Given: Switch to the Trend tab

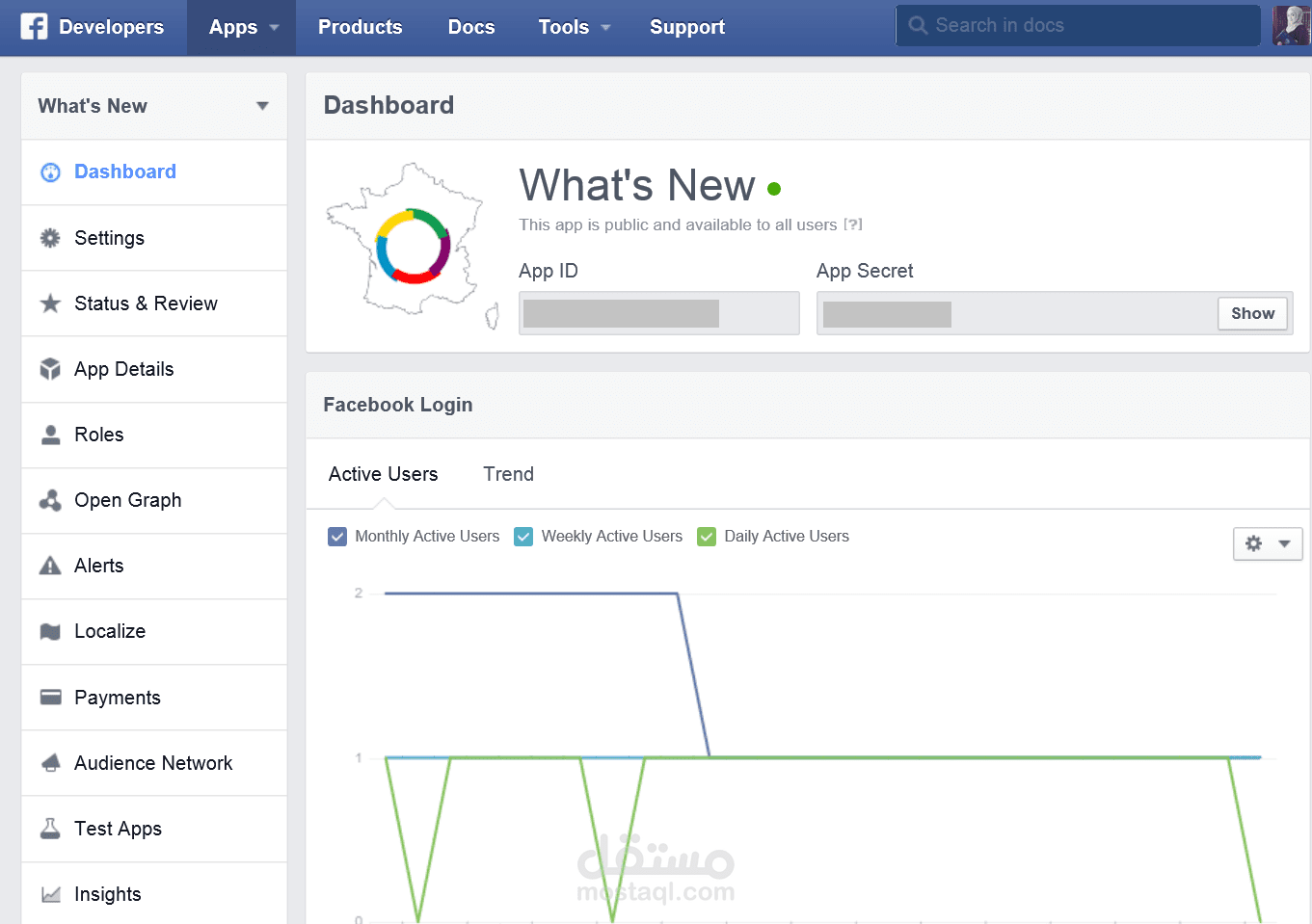Looking at the screenshot, I should (x=508, y=474).
